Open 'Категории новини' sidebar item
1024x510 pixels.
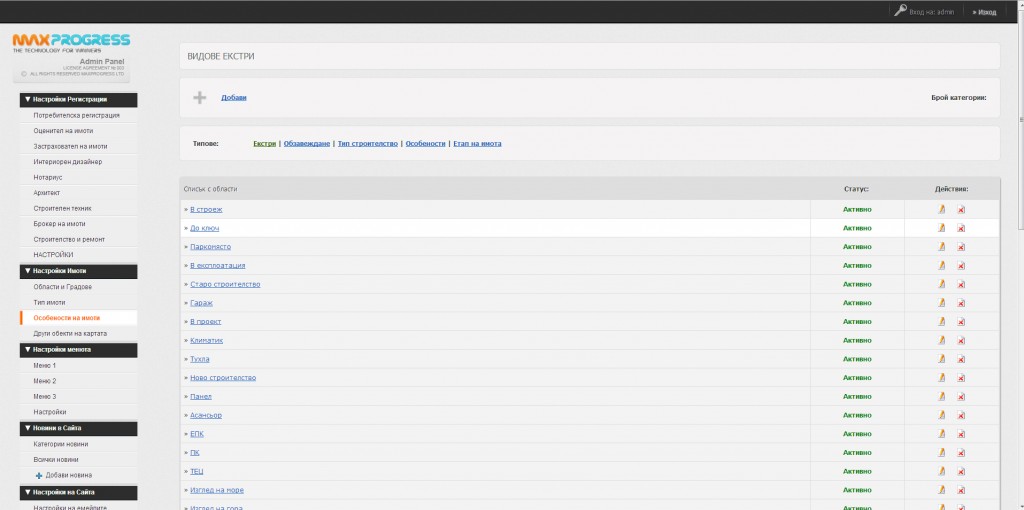point(61,445)
